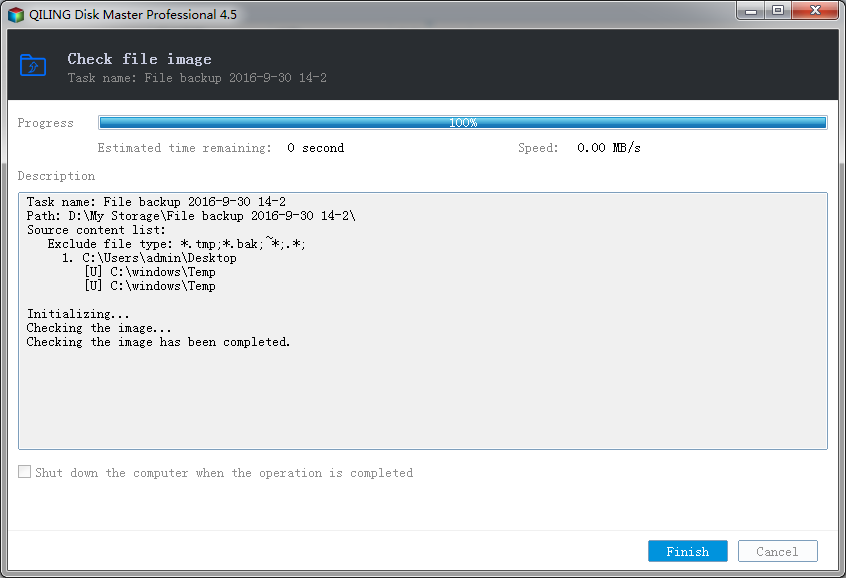Minimize the Disk Master window
Image resolution: width=846 pixels, height=578 pixels.
(751, 11)
